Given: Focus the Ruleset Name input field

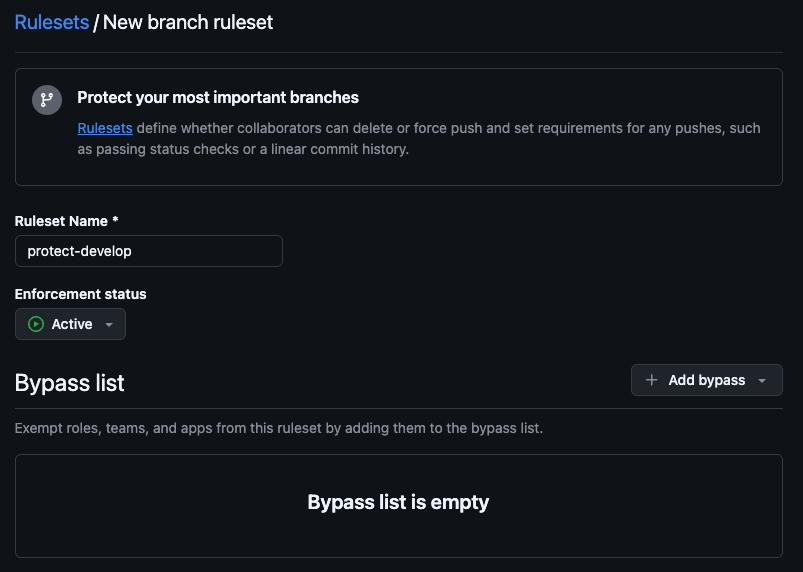Looking at the screenshot, I should 149,251.
